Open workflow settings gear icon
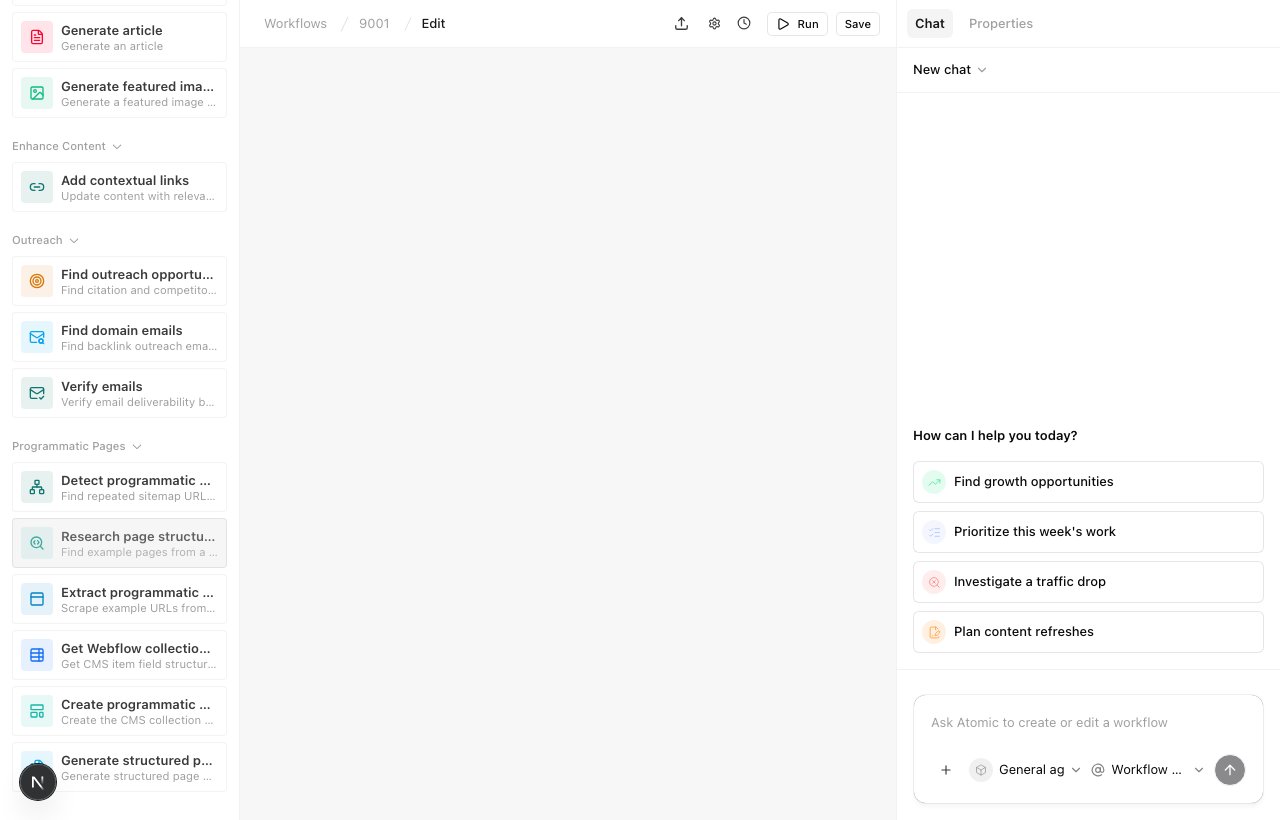The image size is (1280, 820). (x=714, y=24)
